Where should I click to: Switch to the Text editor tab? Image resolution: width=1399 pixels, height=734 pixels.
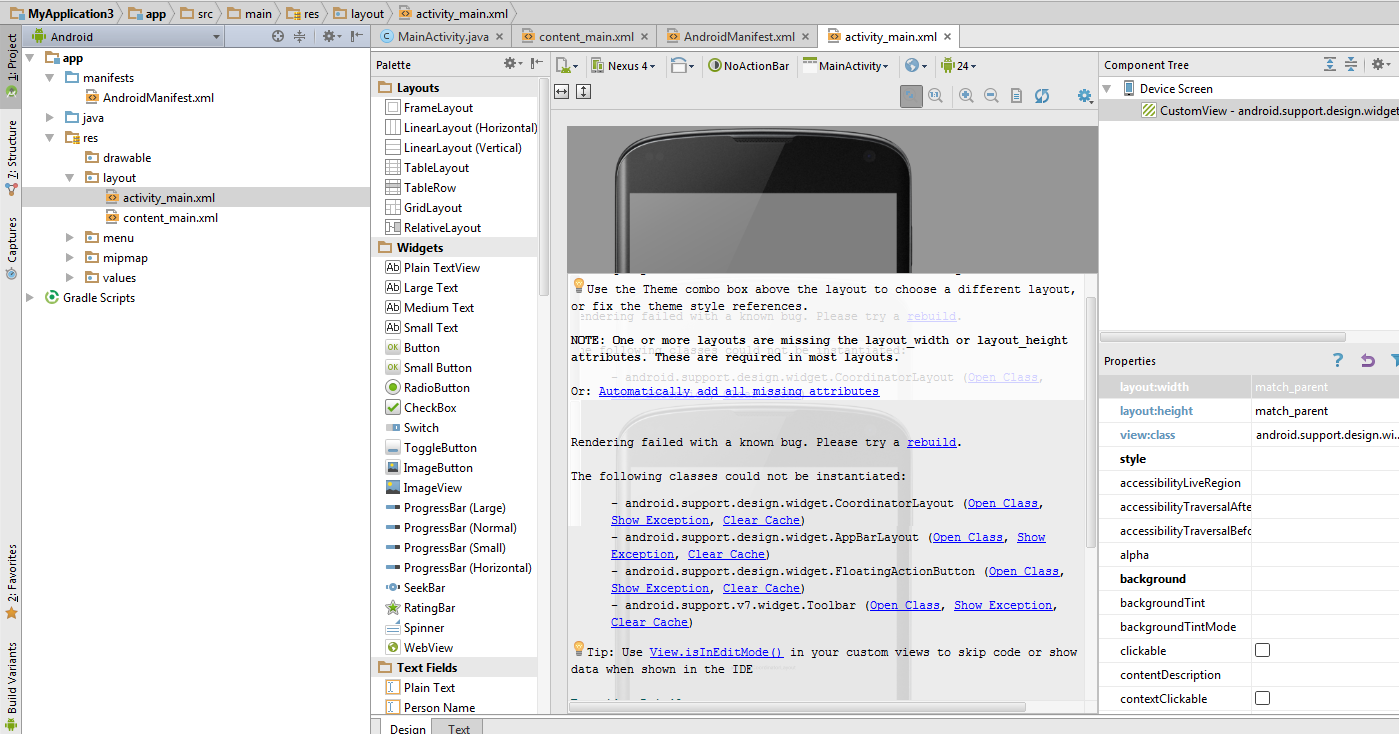[459, 728]
